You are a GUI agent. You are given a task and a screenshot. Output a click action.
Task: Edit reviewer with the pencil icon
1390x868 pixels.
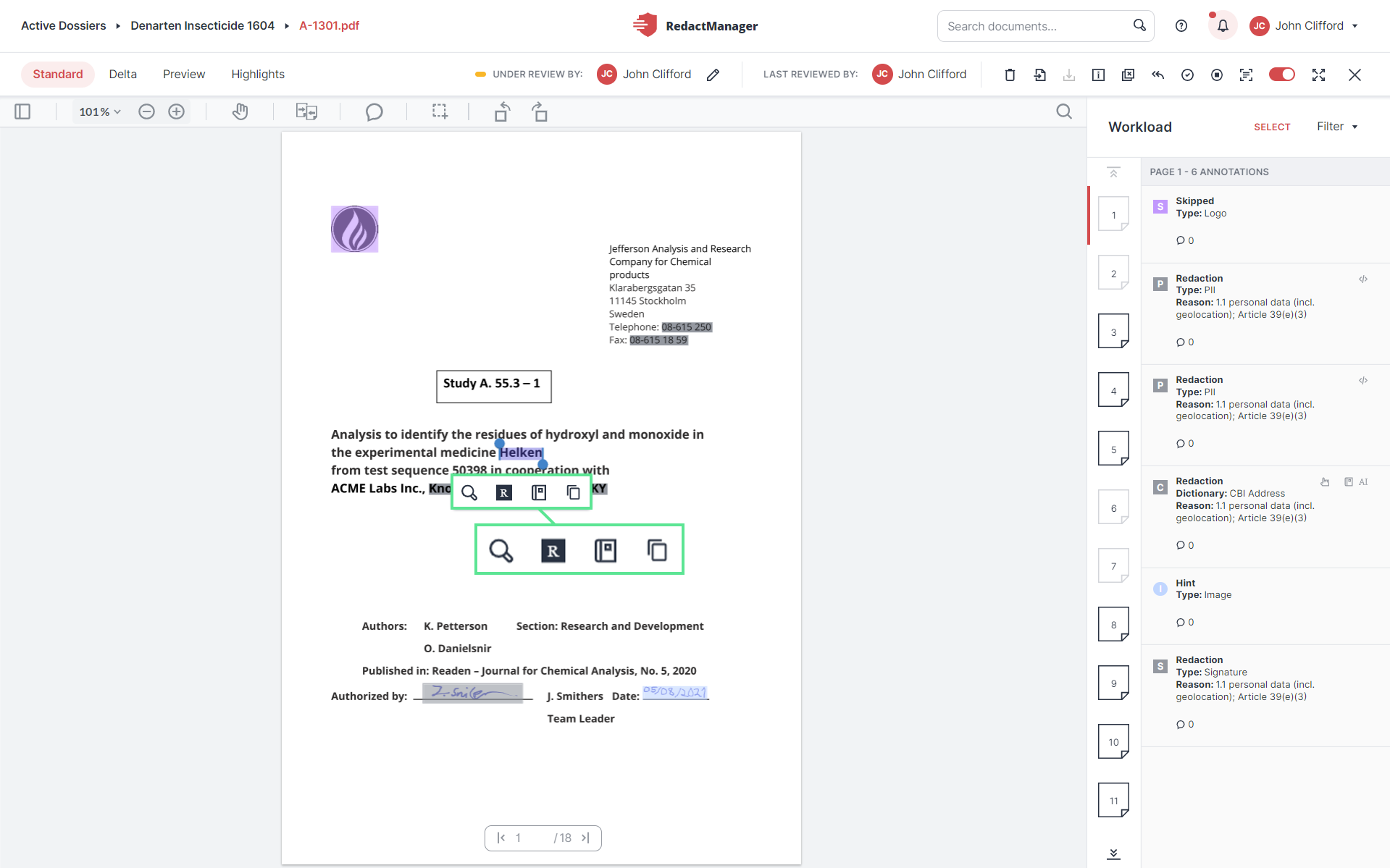pos(713,75)
